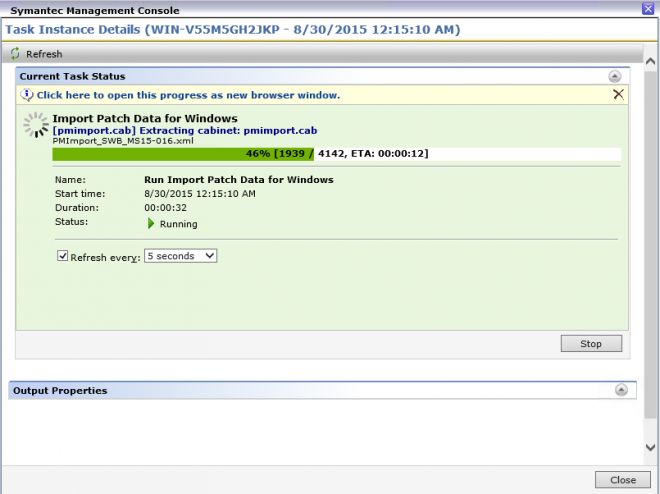Collapse the Output Properties panel
Viewport: 660px width, 494px height.
coord(621,390)
